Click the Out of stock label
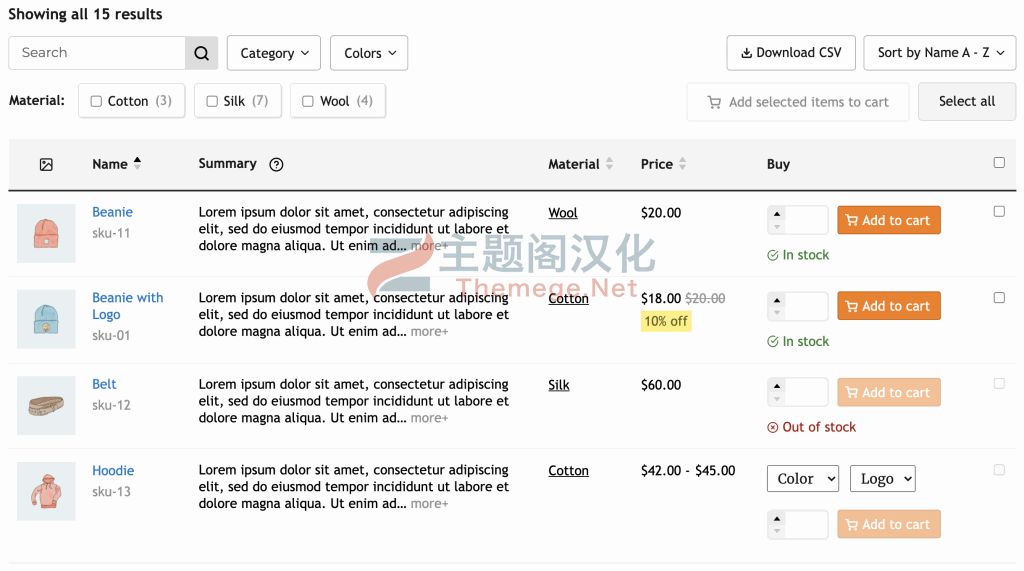The image size is (1024, 571). [812, 427]
